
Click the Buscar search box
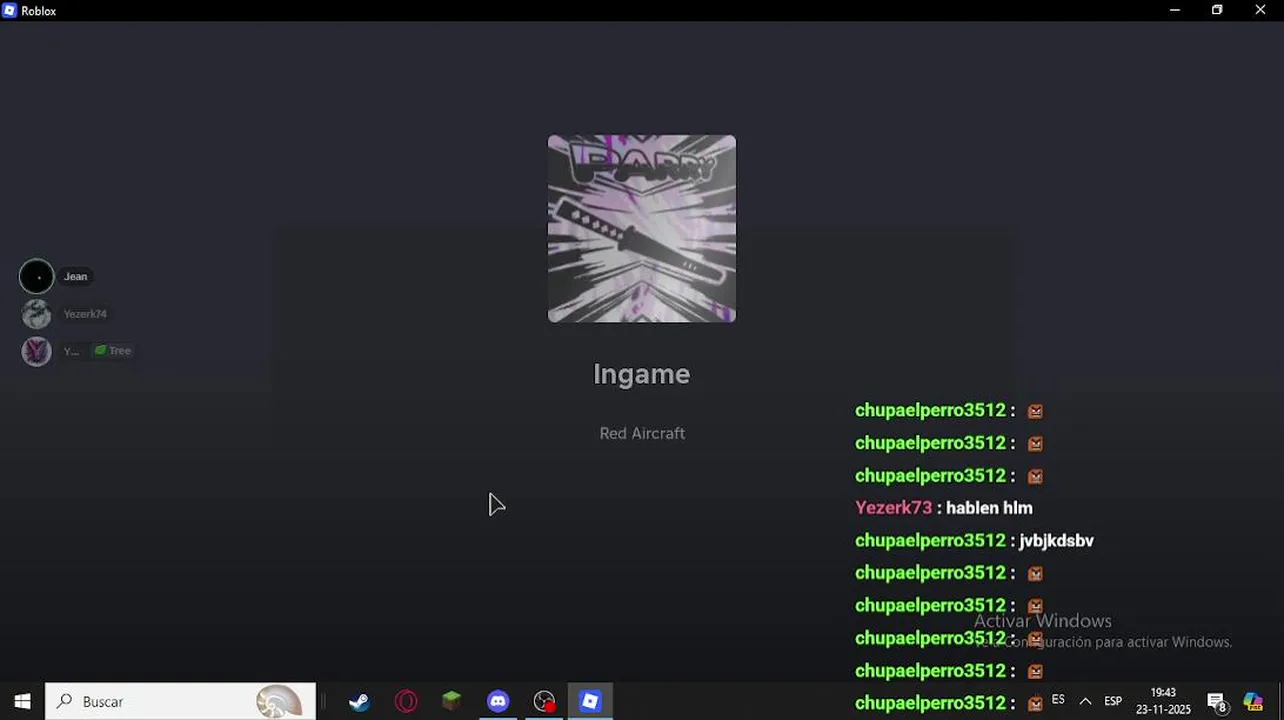pyautogui.click(x=181, y=702)
